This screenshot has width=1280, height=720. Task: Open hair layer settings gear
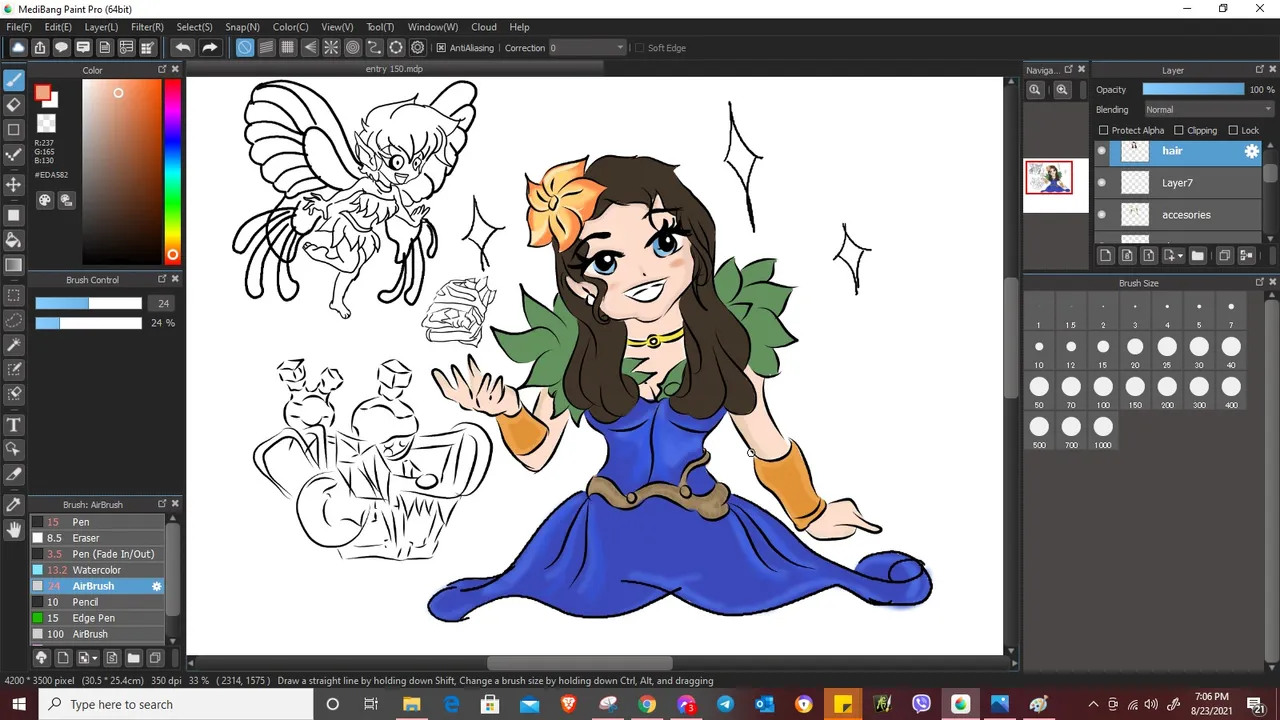pos(1251,151)
